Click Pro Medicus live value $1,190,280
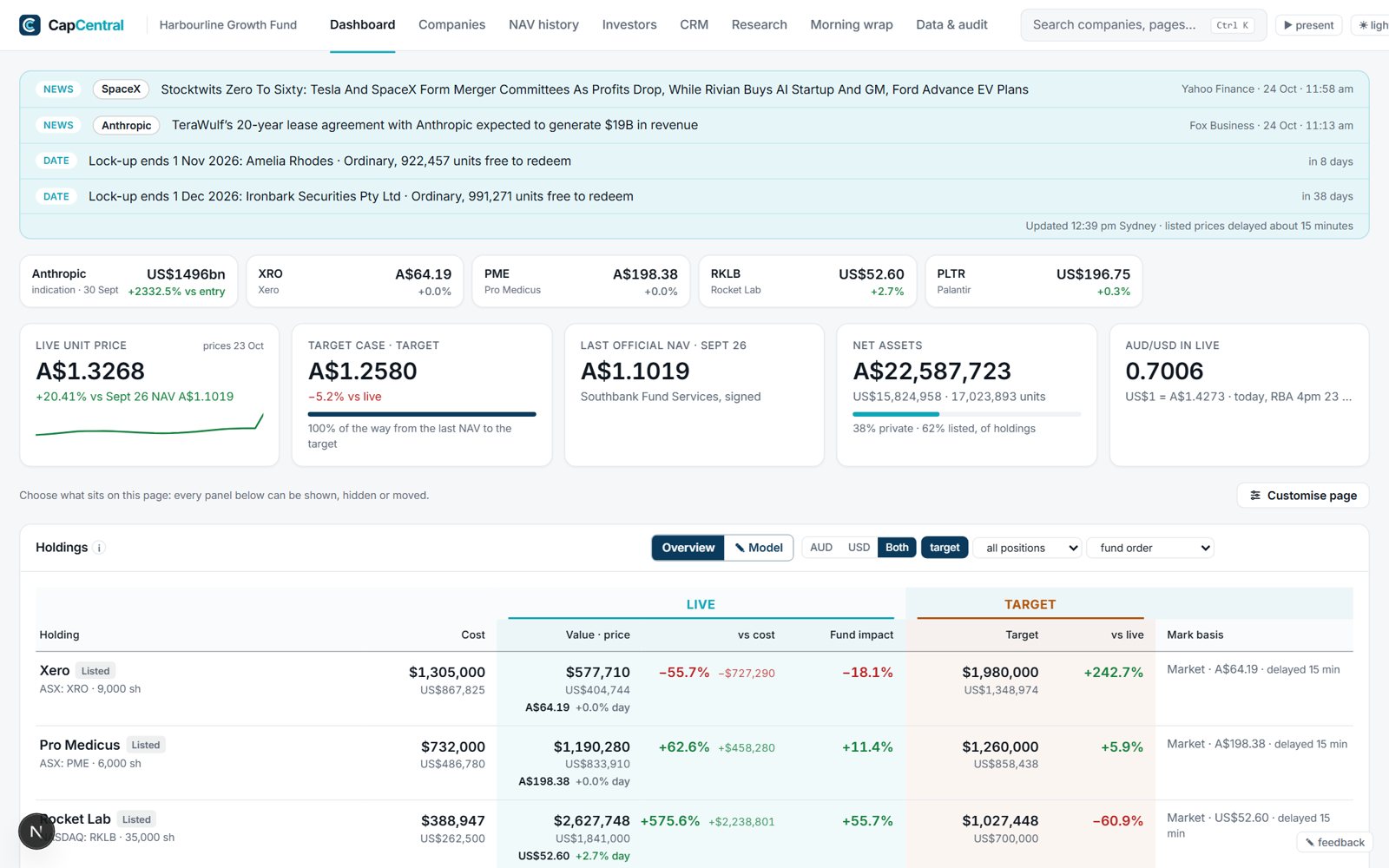Viewport: 1389px width, 868px height. coord(592,747)
